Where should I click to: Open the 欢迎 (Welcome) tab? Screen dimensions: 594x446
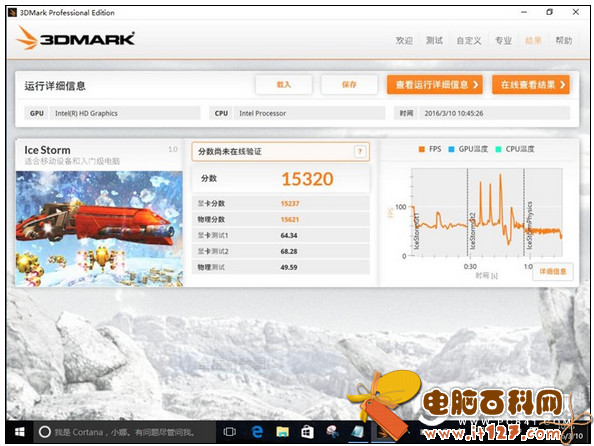click(404, 41)
